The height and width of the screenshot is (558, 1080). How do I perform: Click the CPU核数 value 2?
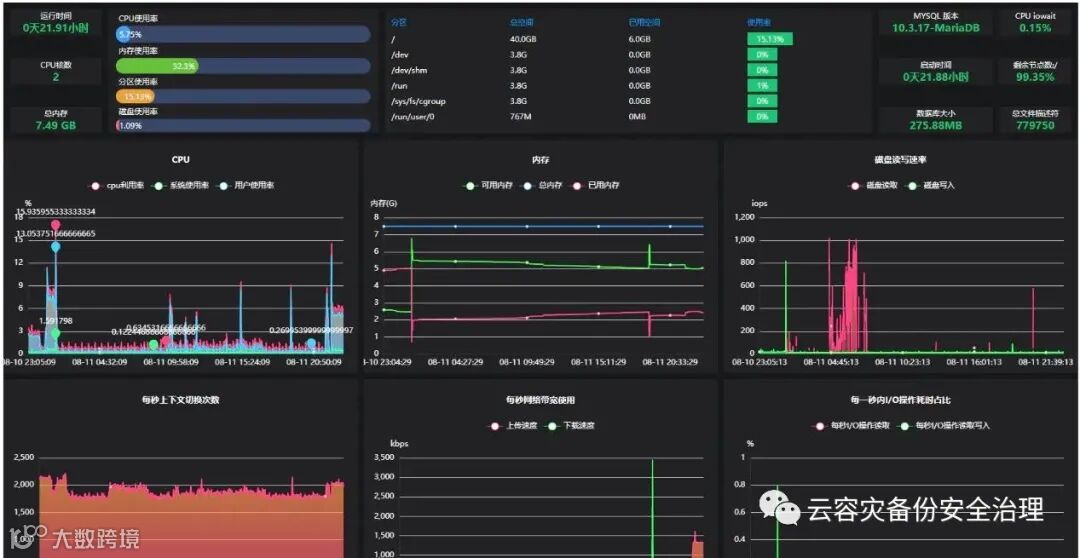(56, 77)
